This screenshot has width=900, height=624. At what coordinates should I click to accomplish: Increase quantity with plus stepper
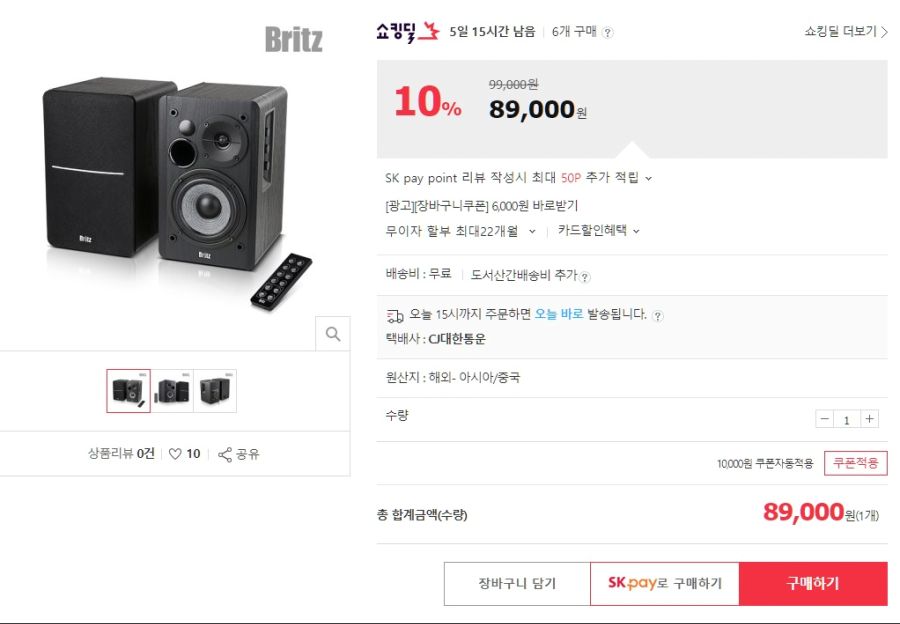pyautogui.click(x=871, y=419)
